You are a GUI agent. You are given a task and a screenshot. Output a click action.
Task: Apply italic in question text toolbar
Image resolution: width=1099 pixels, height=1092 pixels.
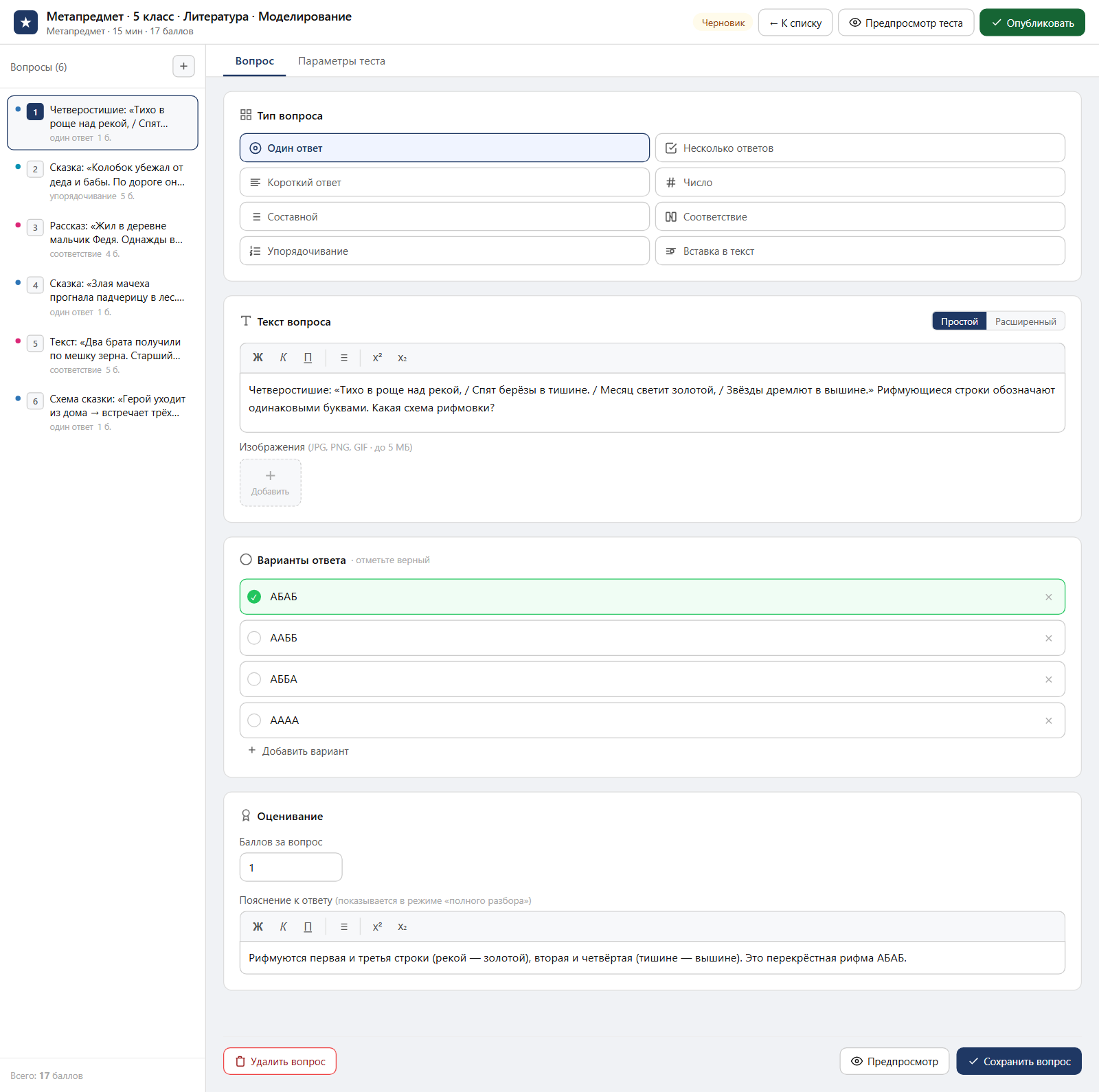283,358
